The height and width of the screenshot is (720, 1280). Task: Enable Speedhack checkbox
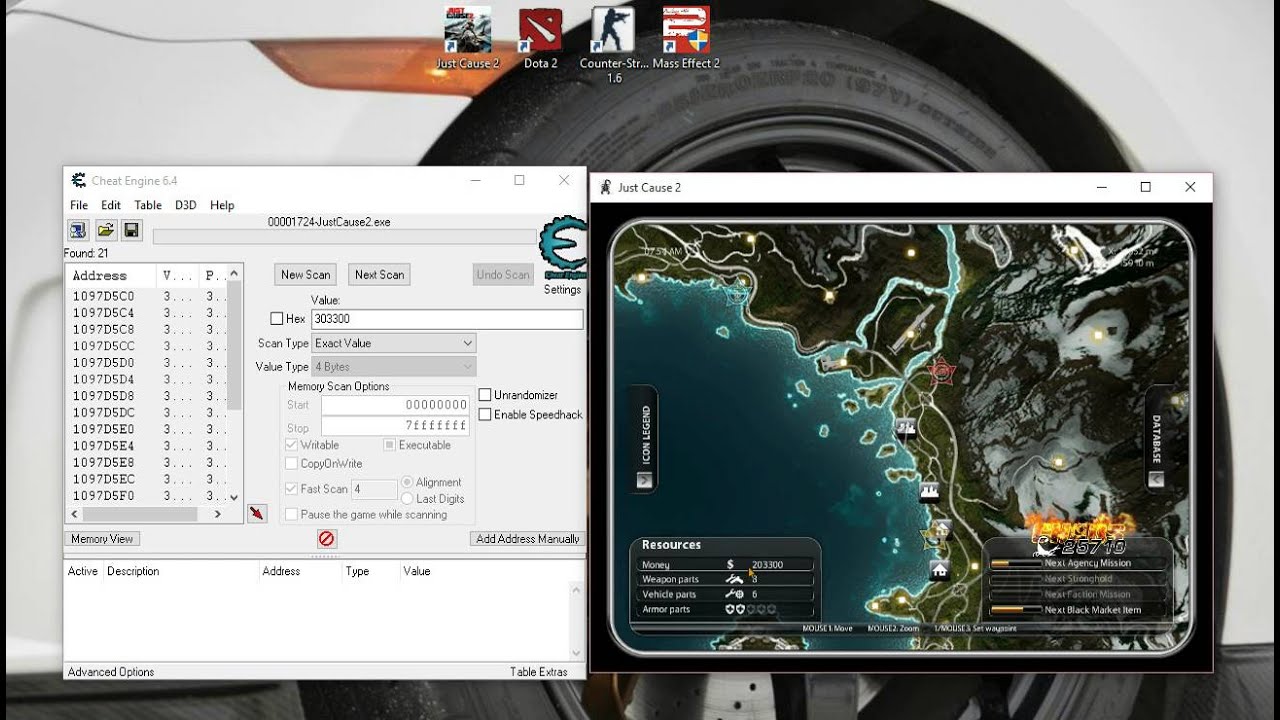484,413
